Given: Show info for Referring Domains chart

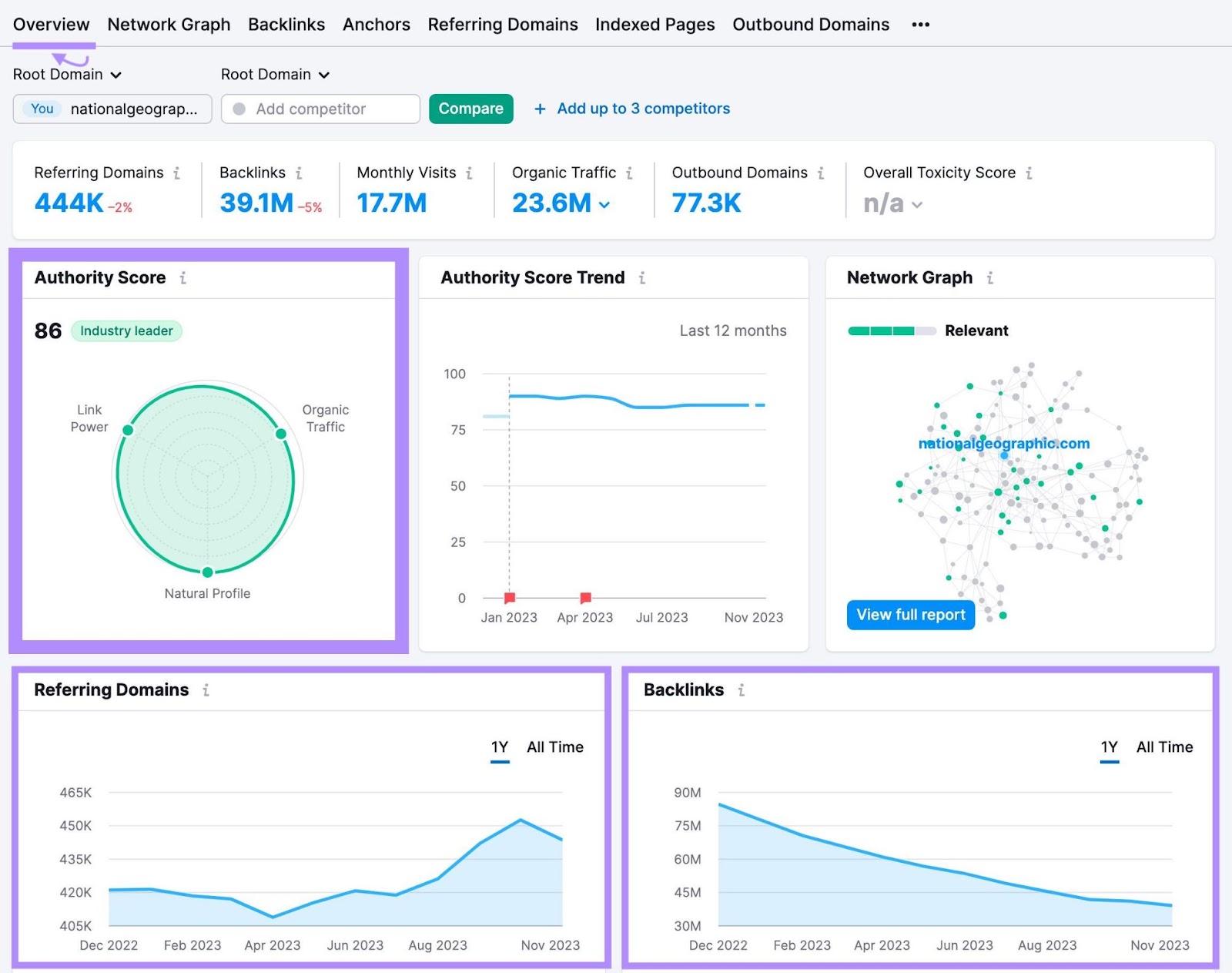Looking at the screenshot, I should (x=206, y=690).
